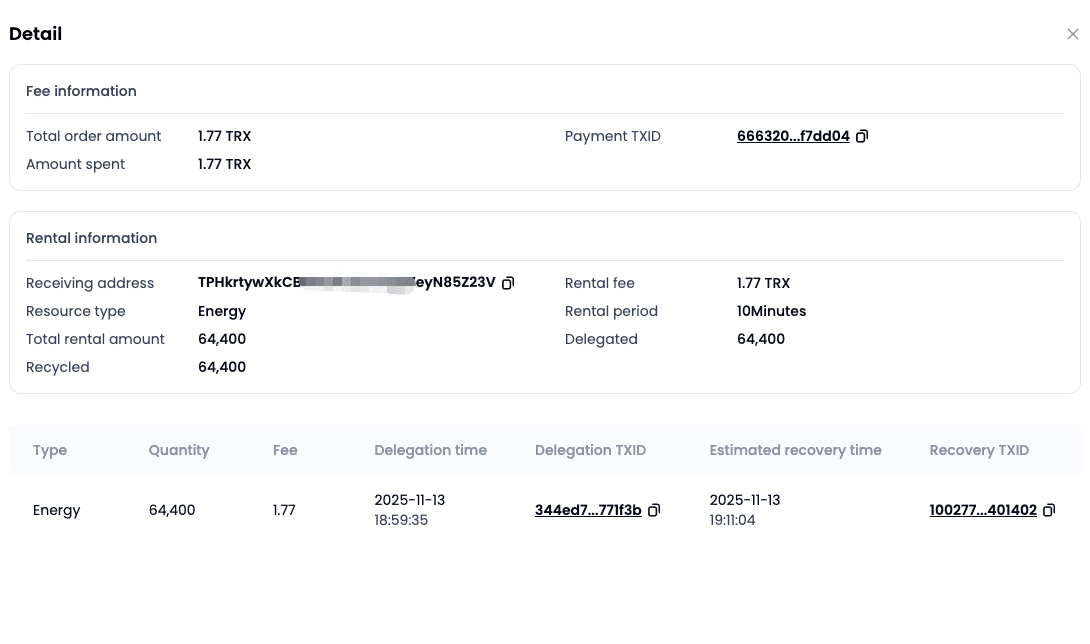The image size is (1090, 644).
Task: Click the Rental information section title
Action: pyautogui.click(x=91, y=238)
